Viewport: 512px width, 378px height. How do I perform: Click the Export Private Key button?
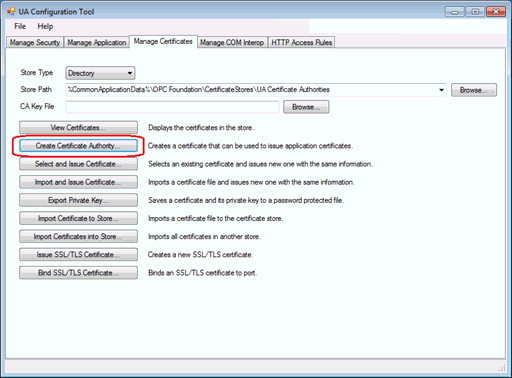[x=78, y=200]
